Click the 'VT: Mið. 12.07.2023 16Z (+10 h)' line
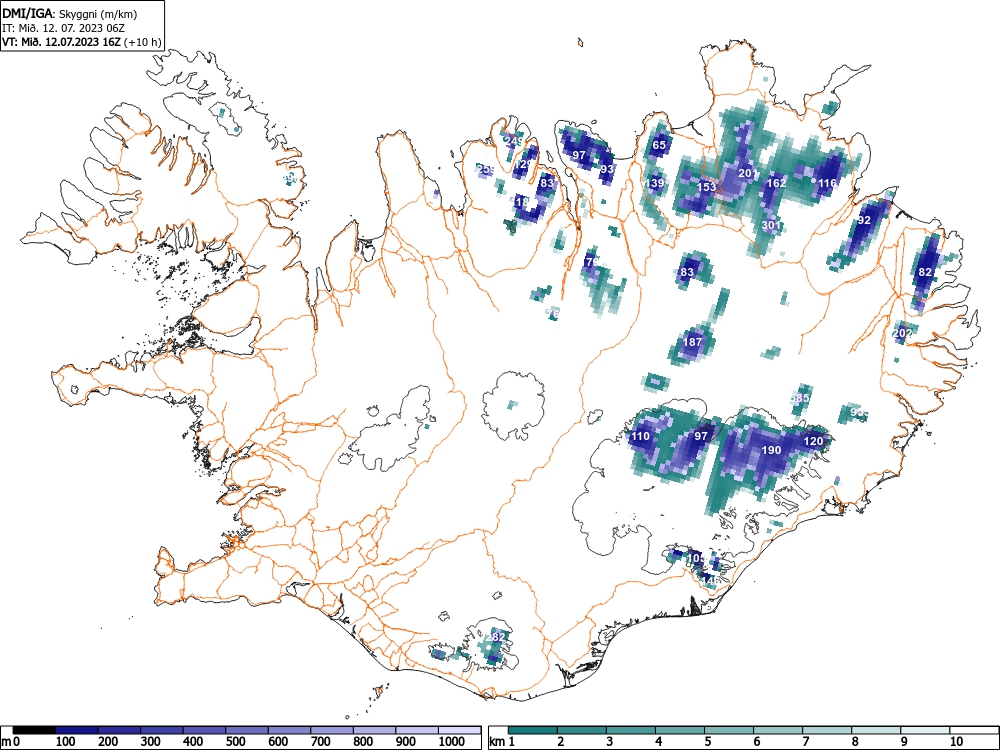 (82, 42)
